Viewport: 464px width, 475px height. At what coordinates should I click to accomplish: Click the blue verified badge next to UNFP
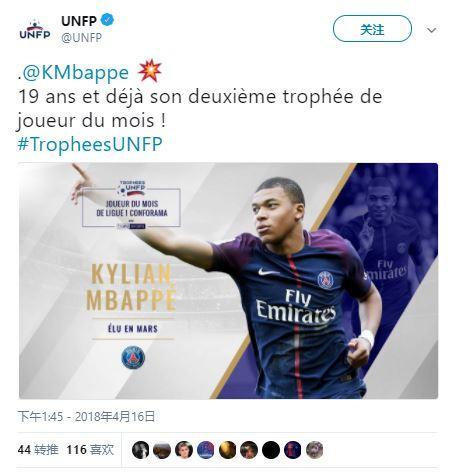(x=107, y=20)
